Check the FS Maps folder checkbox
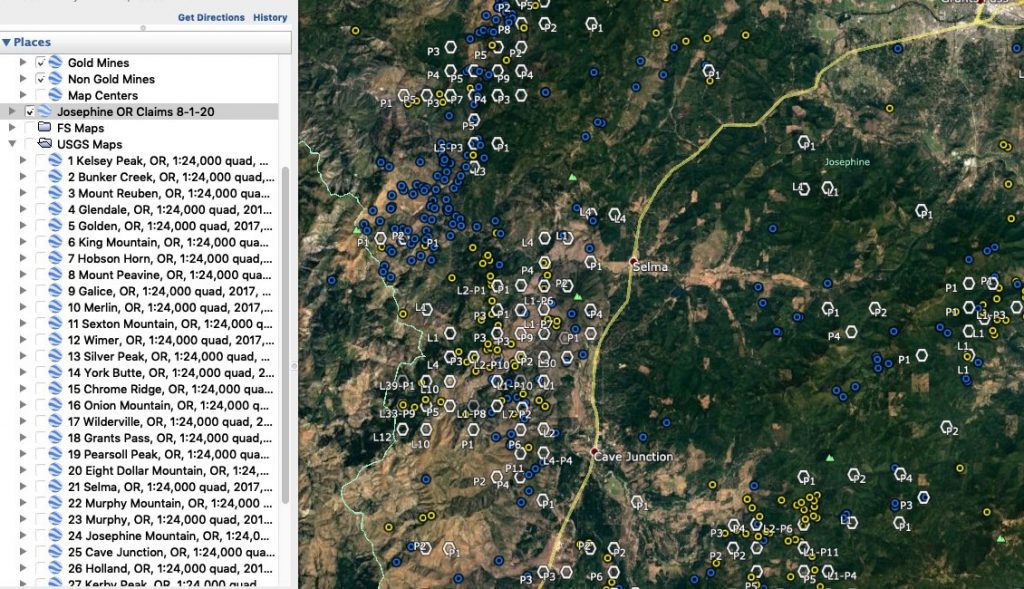The image size is (1024, 589). 30,127
